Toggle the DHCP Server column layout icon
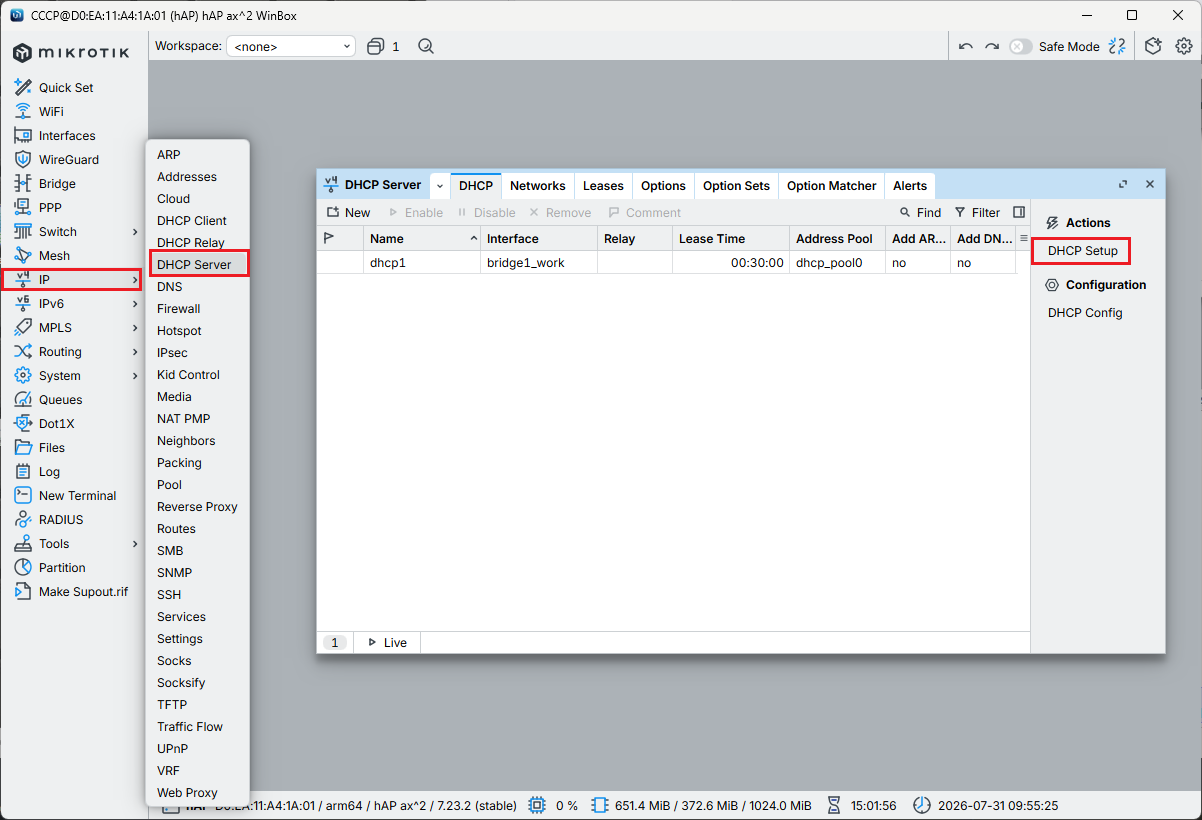 [1019, 212]
